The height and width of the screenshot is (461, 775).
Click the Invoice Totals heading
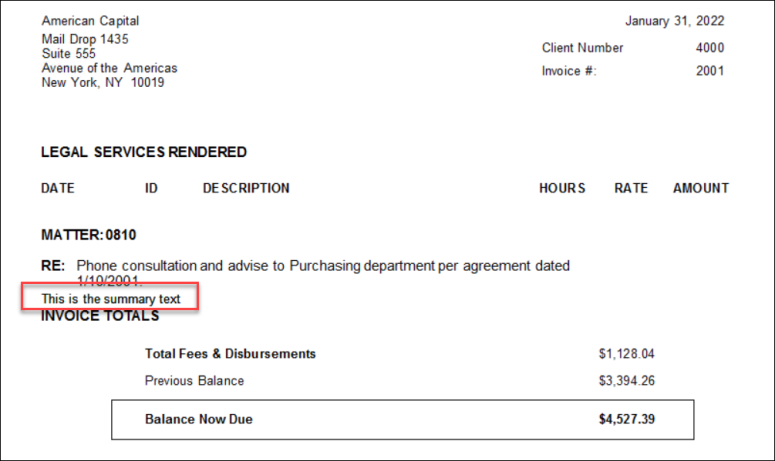pyautogui.click(x=100, y=317)
